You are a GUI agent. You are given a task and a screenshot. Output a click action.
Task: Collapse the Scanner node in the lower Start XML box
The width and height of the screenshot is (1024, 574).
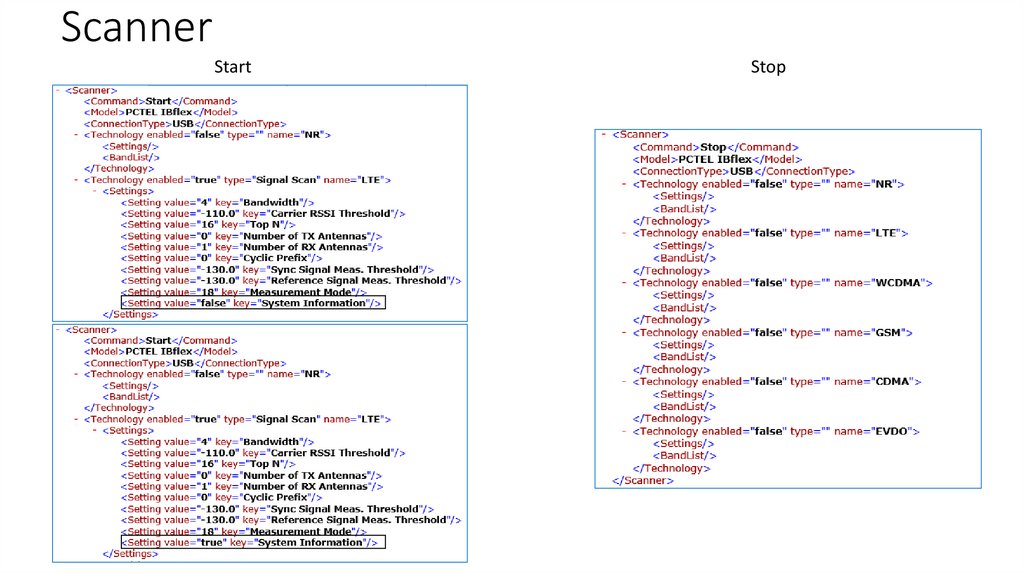(58, 330)
